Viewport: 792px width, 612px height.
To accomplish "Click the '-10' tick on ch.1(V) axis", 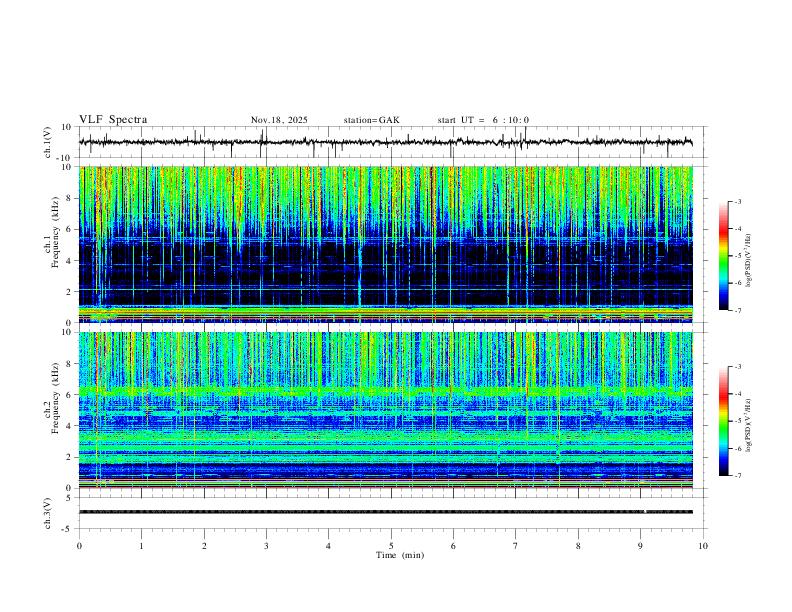I will pyautogui.click(x=65, y=158).
